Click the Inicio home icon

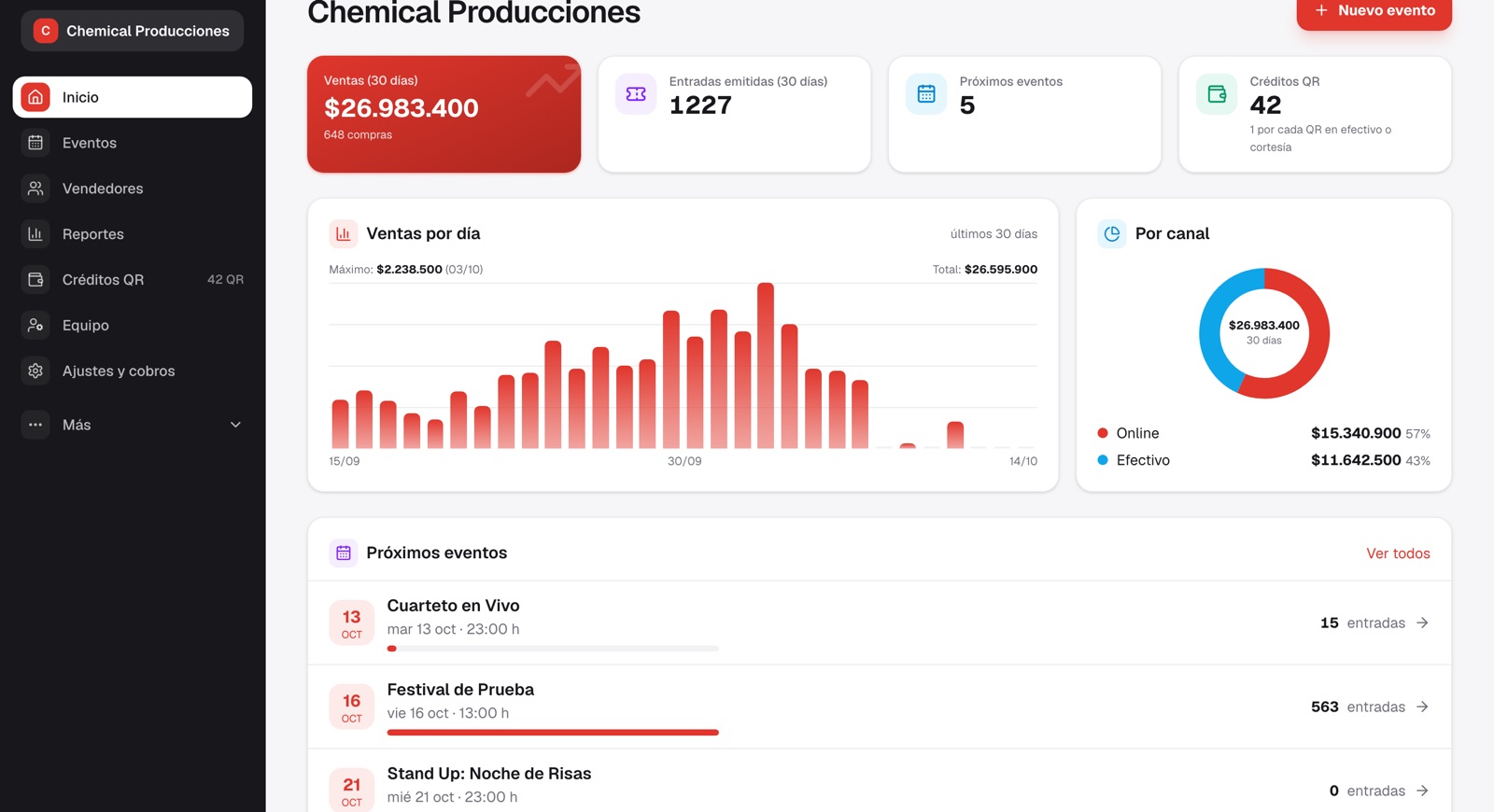[35, 97]
